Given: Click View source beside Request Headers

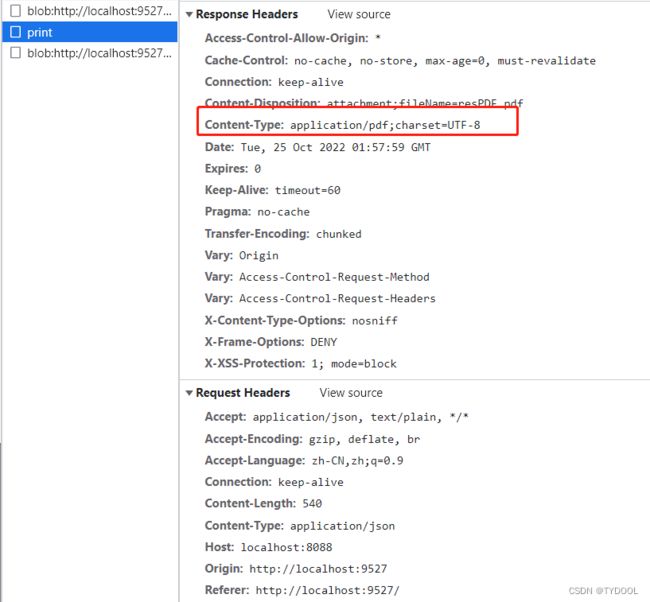Looking at the screenshot, I should 351,393.
